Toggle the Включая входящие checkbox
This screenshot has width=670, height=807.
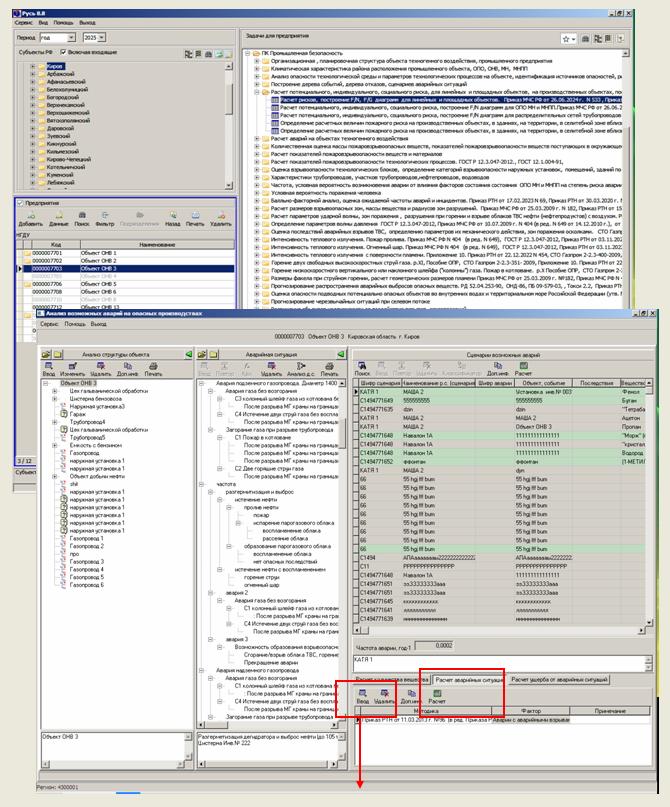(62, 52)
